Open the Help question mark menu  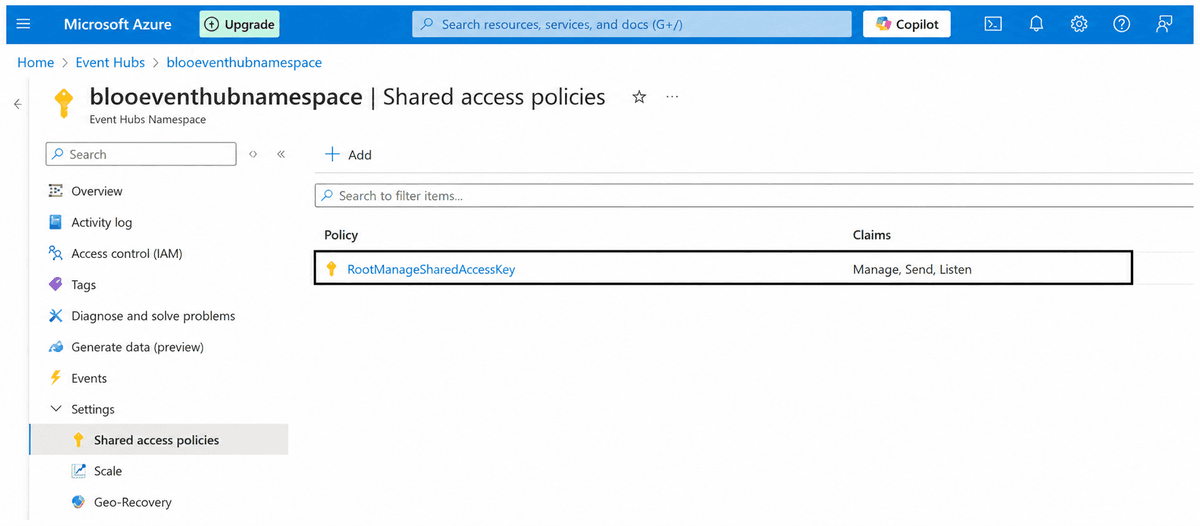point(1122,24)
